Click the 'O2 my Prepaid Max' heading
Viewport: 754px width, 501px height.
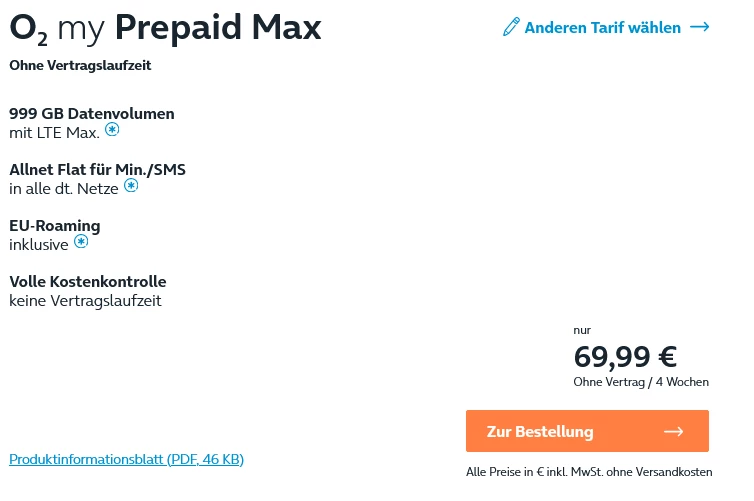click(x=165, y=29)
